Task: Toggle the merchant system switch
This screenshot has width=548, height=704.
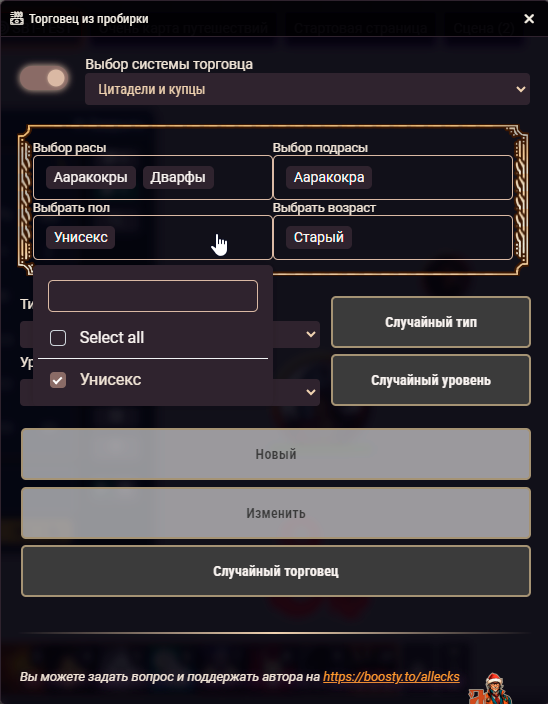Action: (x=44, y=78)
